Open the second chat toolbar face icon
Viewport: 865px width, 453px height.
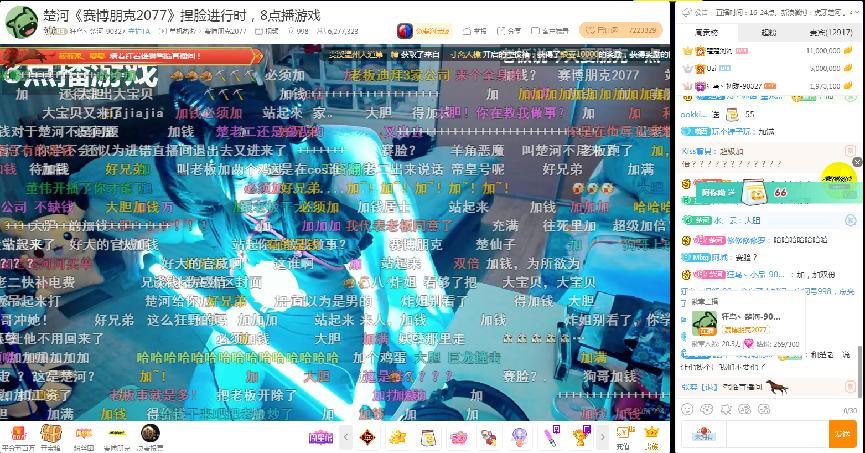pos(707,409)
